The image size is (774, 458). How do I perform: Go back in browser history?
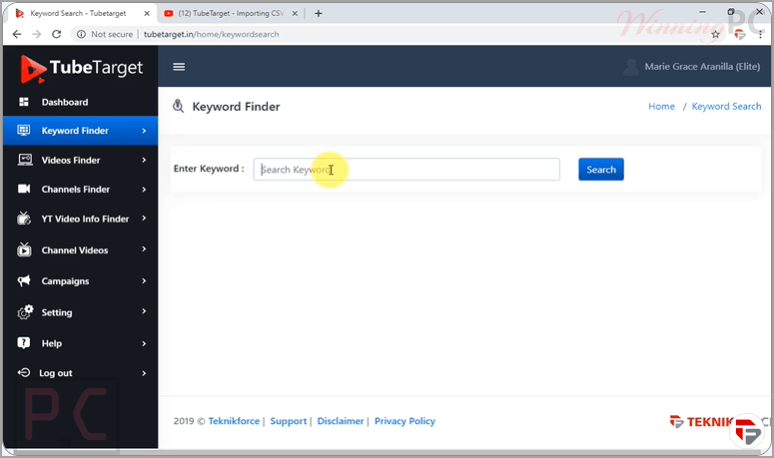tap(17, 34)
